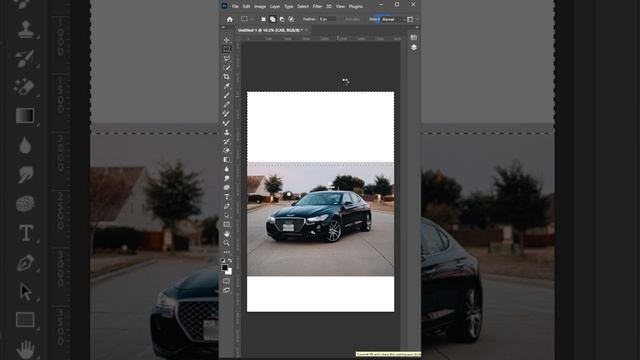Screen dimensions: 640x360
Task: Select the Hand tool
Action: click(x=227, y=234)
